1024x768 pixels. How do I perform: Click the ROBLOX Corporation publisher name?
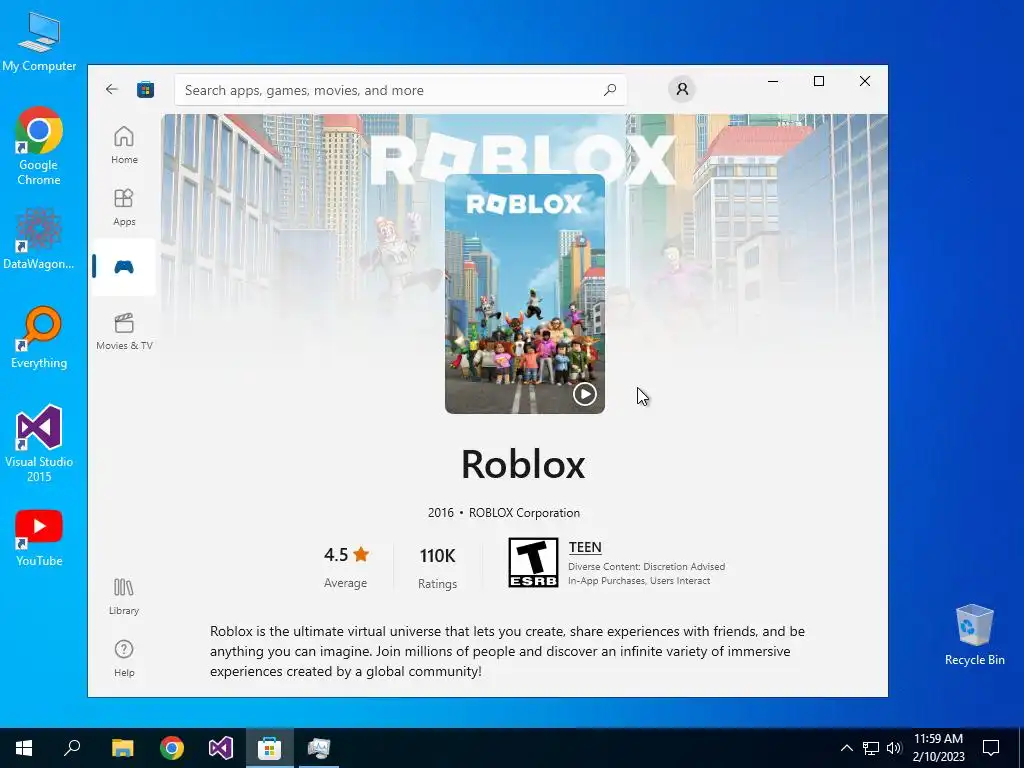[524, 513]
